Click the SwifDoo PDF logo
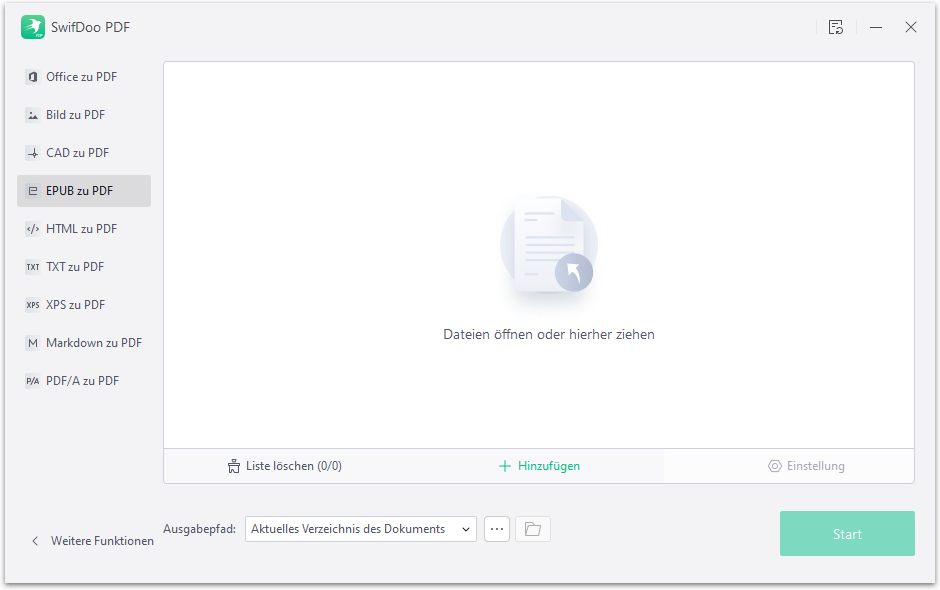 coord(33,27)
